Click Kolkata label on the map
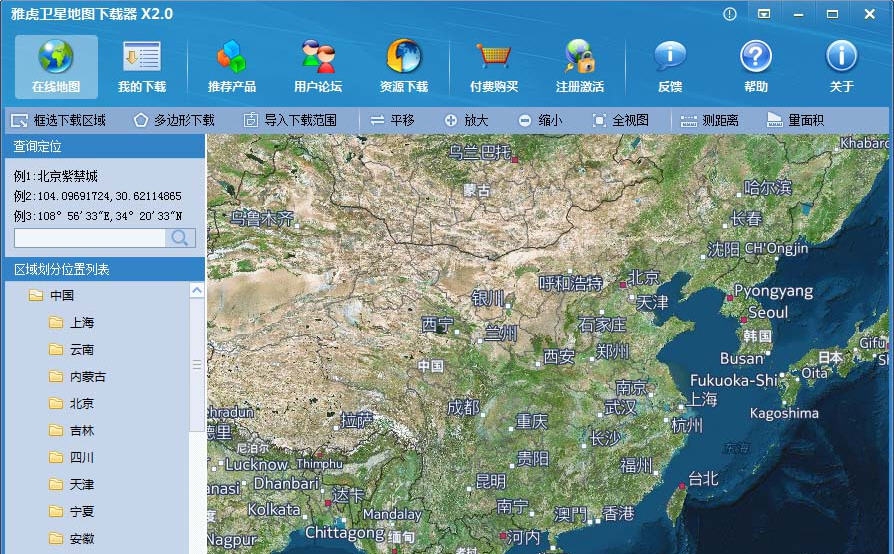894x554 pixels. click(274, 509)
